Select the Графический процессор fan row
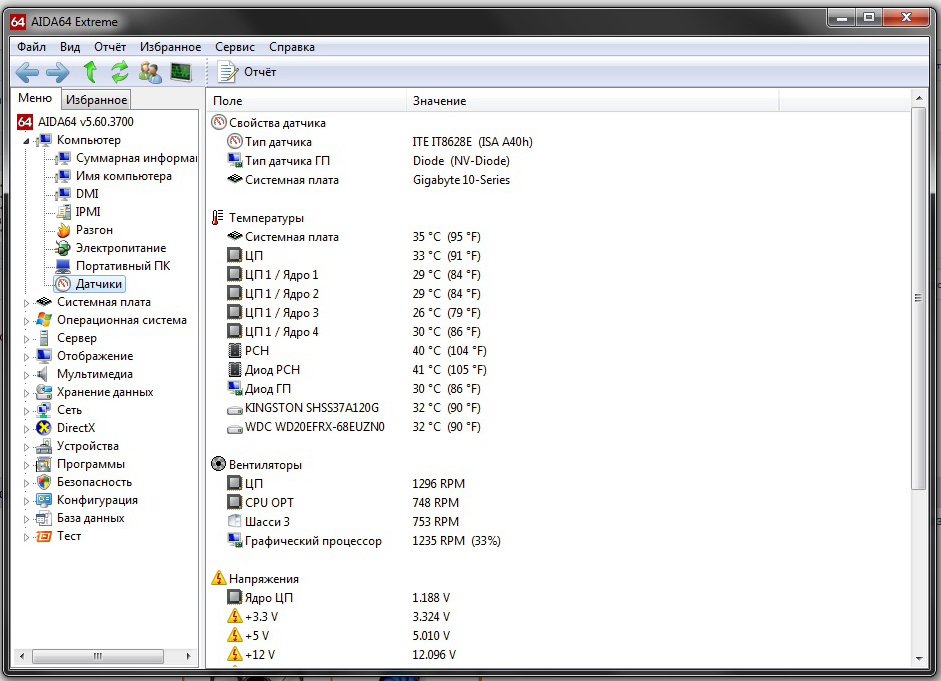 click(364, 541)
